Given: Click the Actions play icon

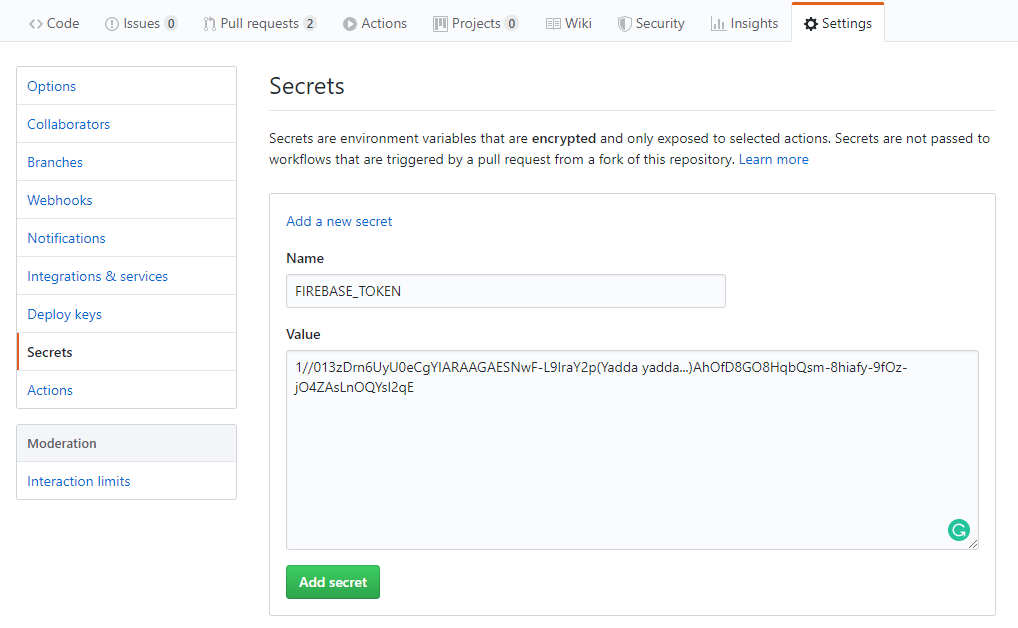Looking at the screenshot, I should (x=351, y=23).
